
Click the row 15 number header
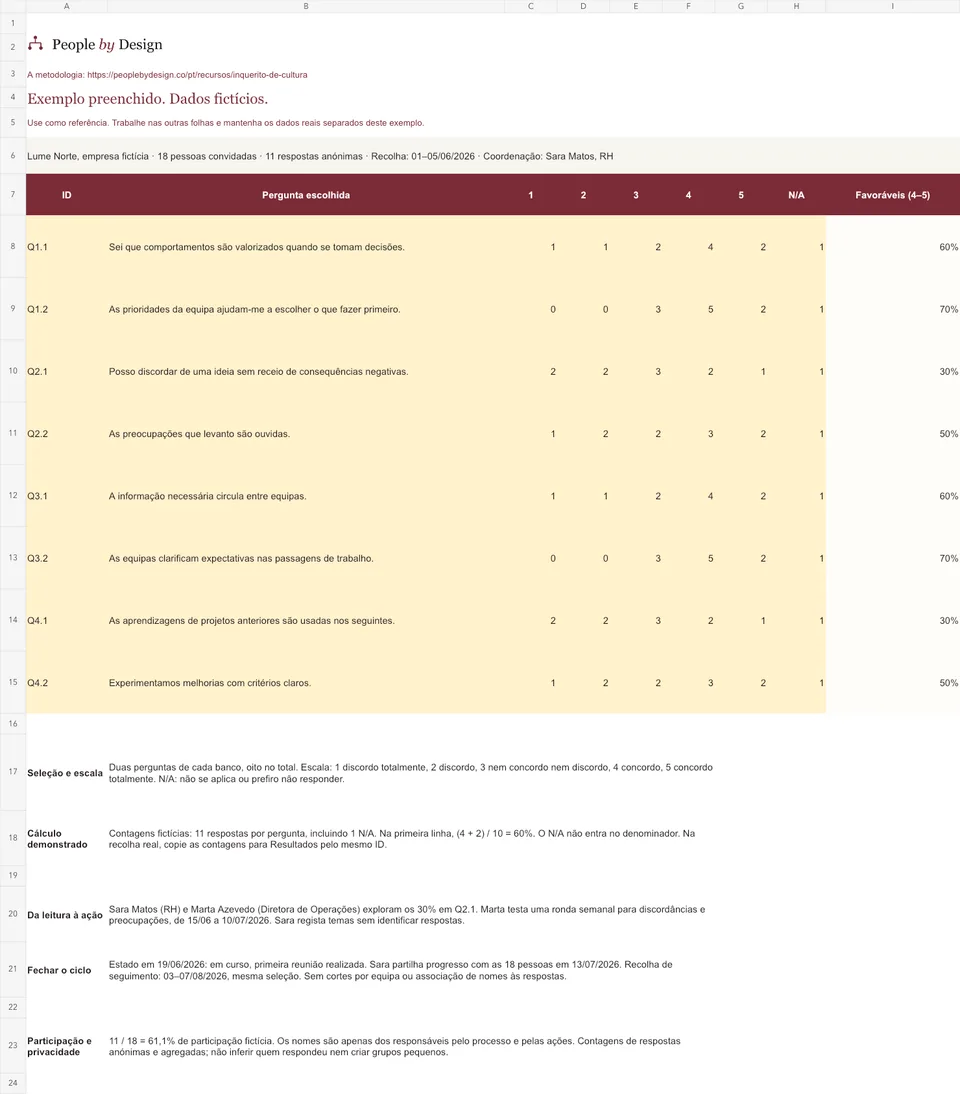click(x=13, y=682)
